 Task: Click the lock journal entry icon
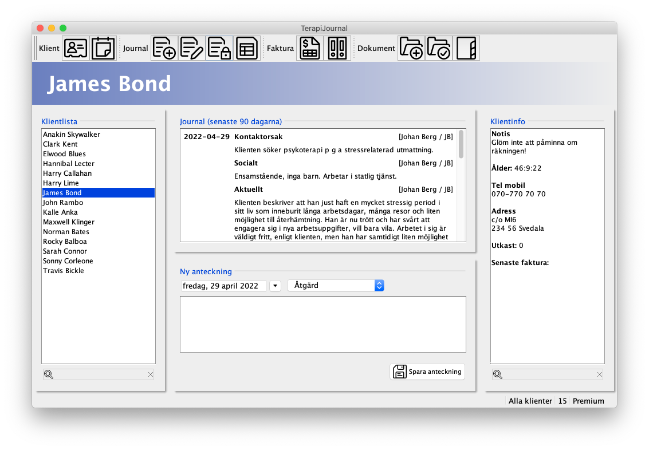pos(219,48)
